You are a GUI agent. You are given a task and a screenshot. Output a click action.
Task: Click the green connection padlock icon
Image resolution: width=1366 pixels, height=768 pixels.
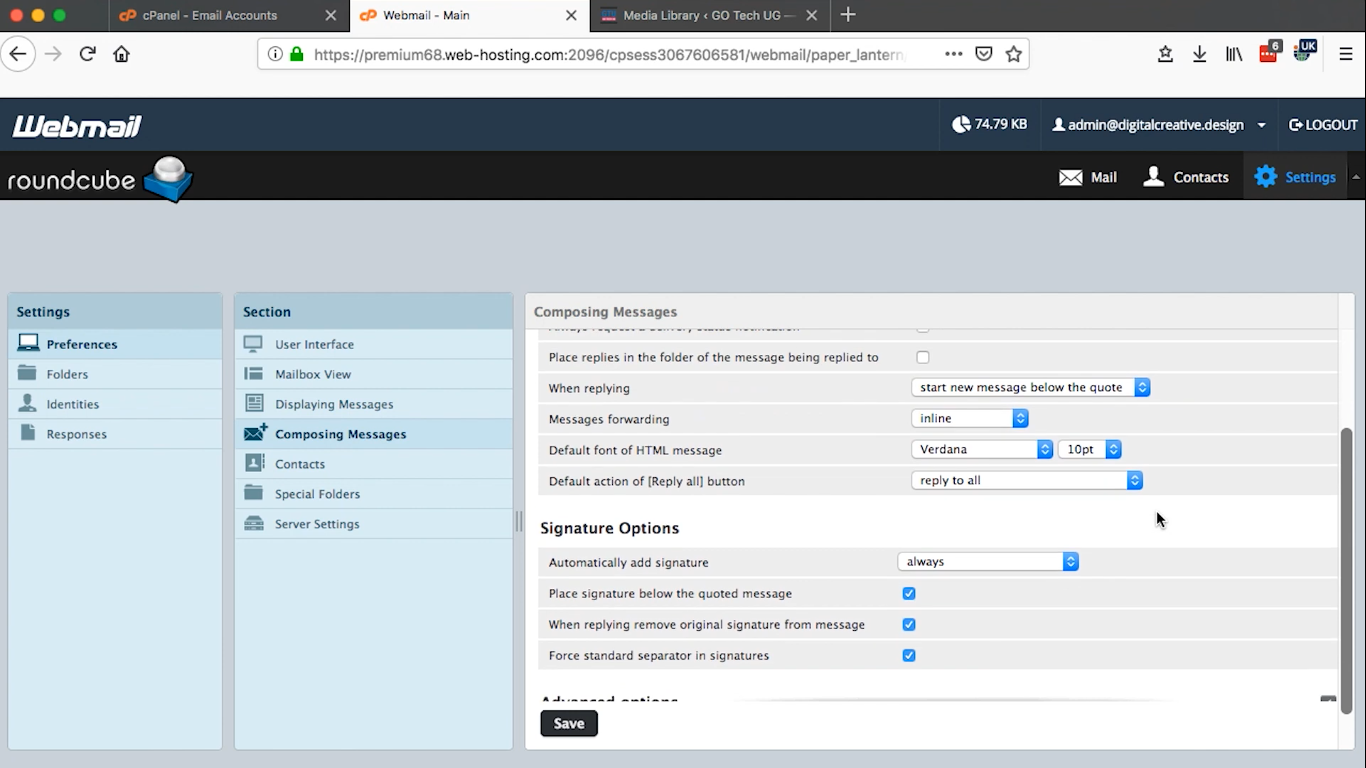click(296, 55)
